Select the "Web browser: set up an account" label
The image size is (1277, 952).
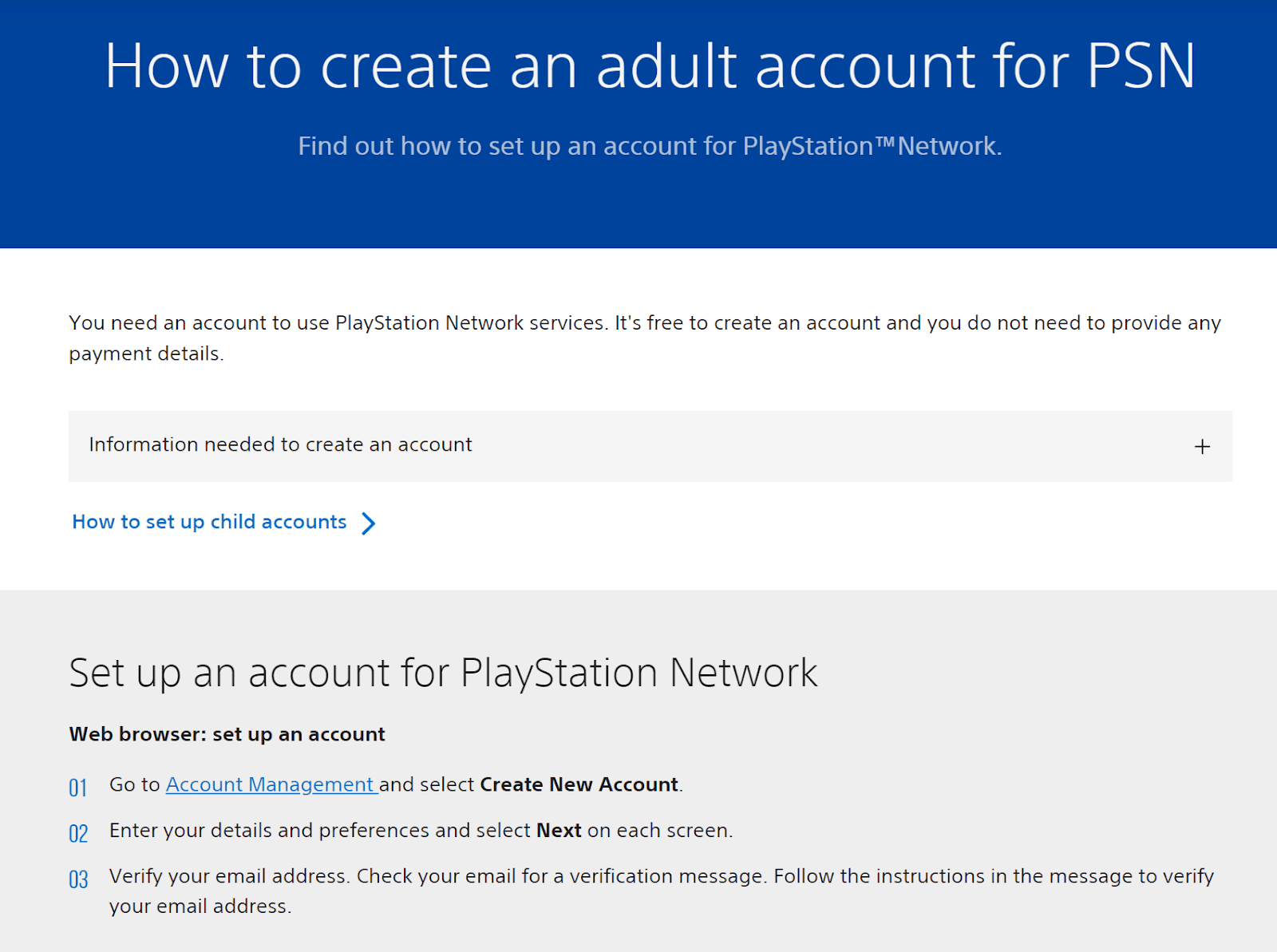227,734
